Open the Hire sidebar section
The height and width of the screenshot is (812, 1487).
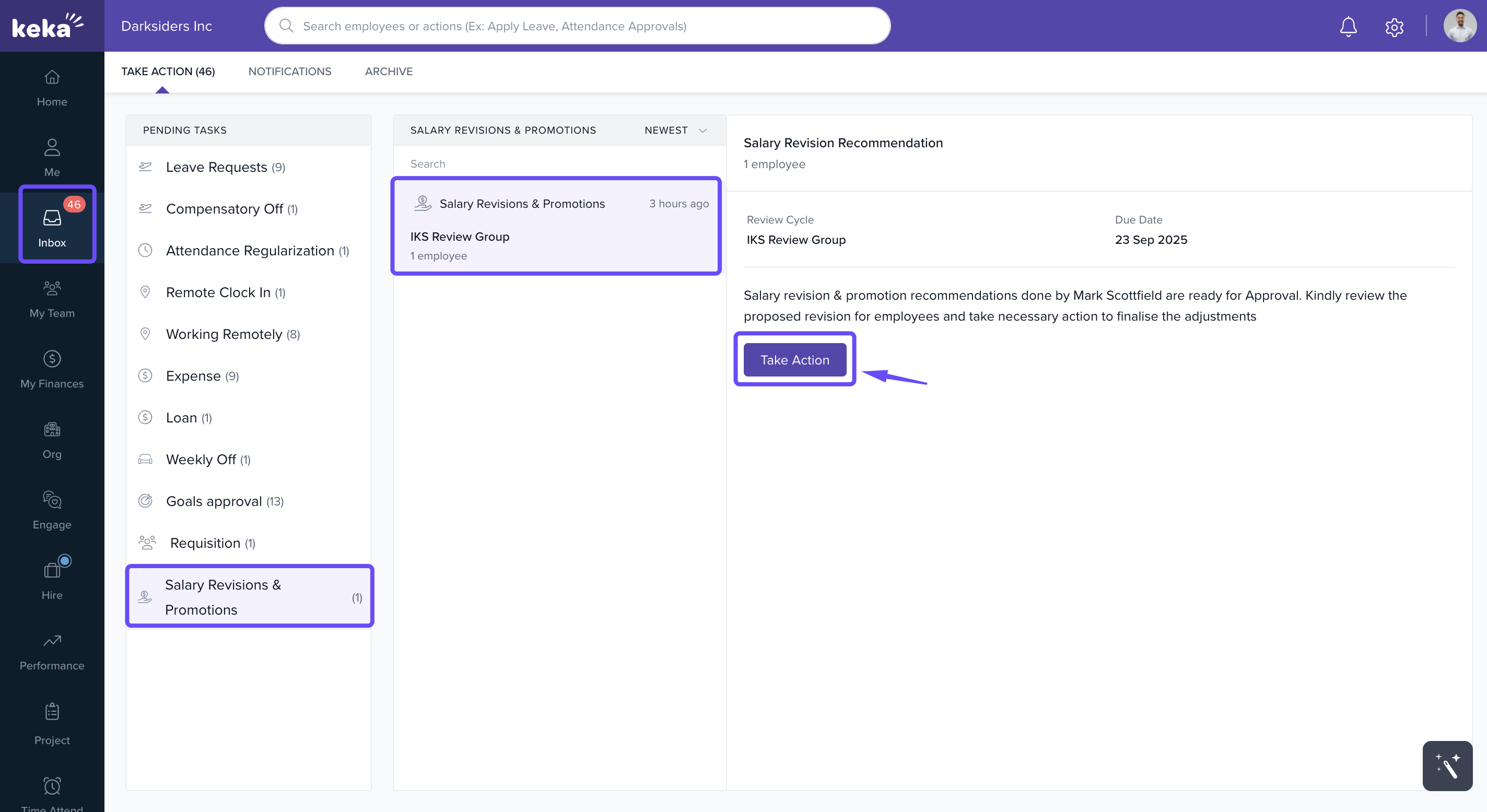click(52, 581)
